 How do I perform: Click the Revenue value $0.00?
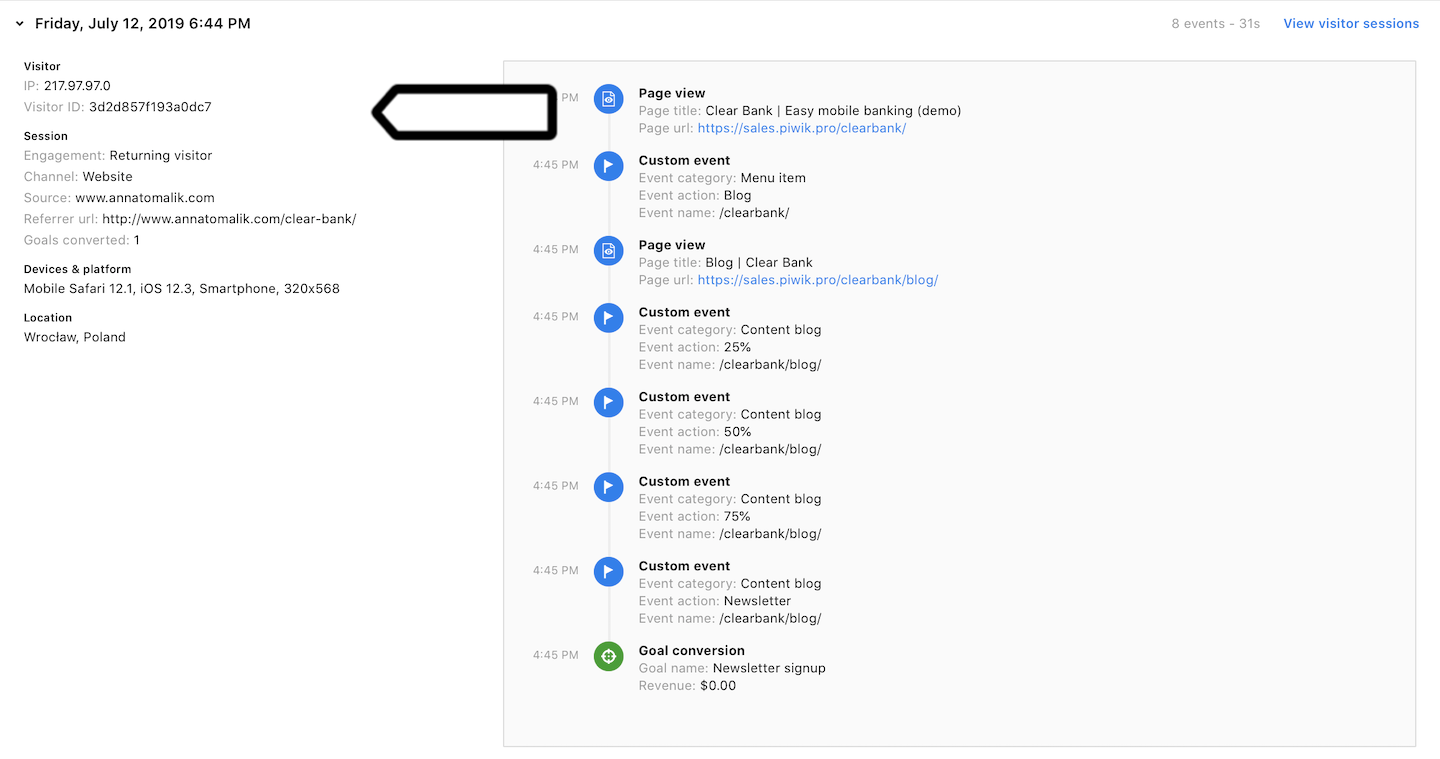pos(718,686)
